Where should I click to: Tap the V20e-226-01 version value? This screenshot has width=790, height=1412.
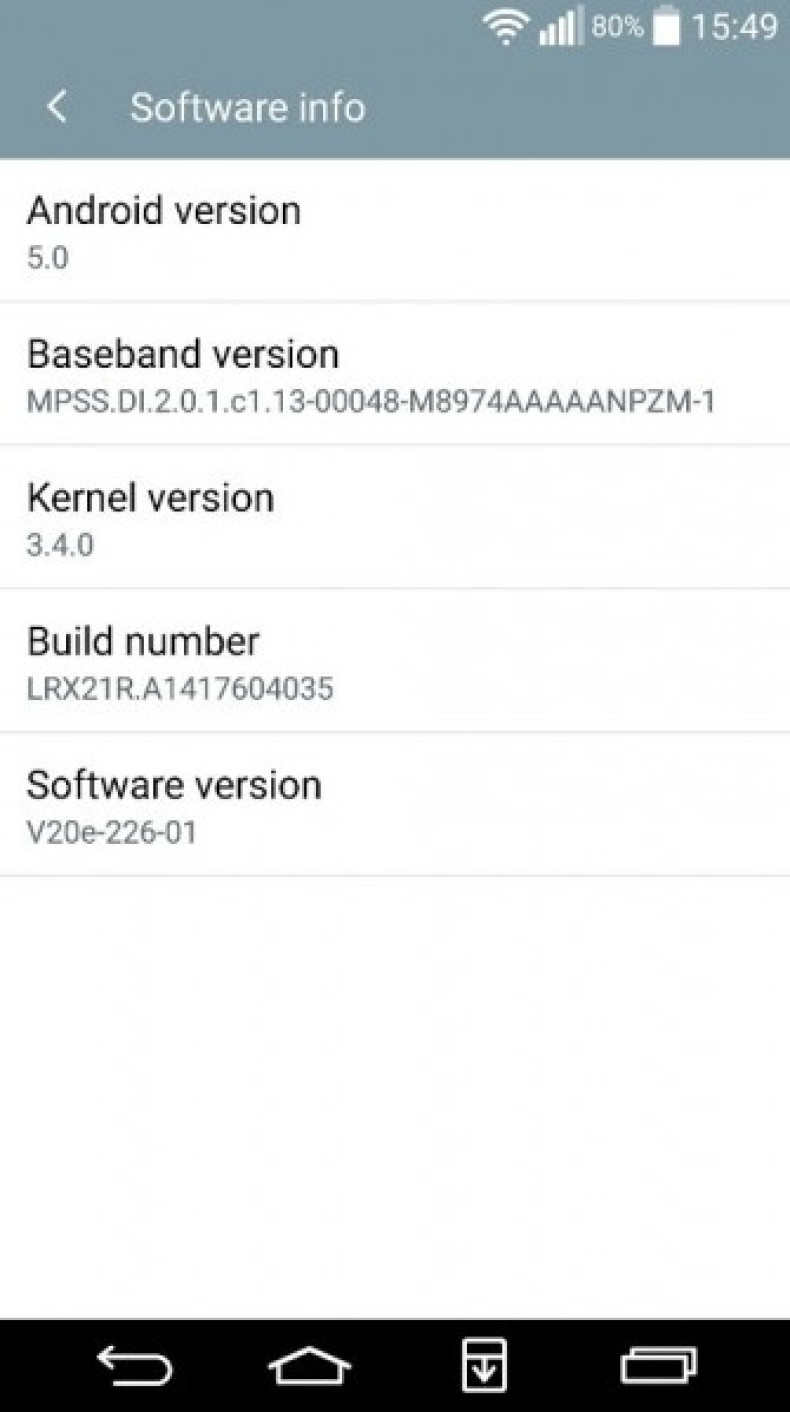pyautogui.click(x=112, y=832)
